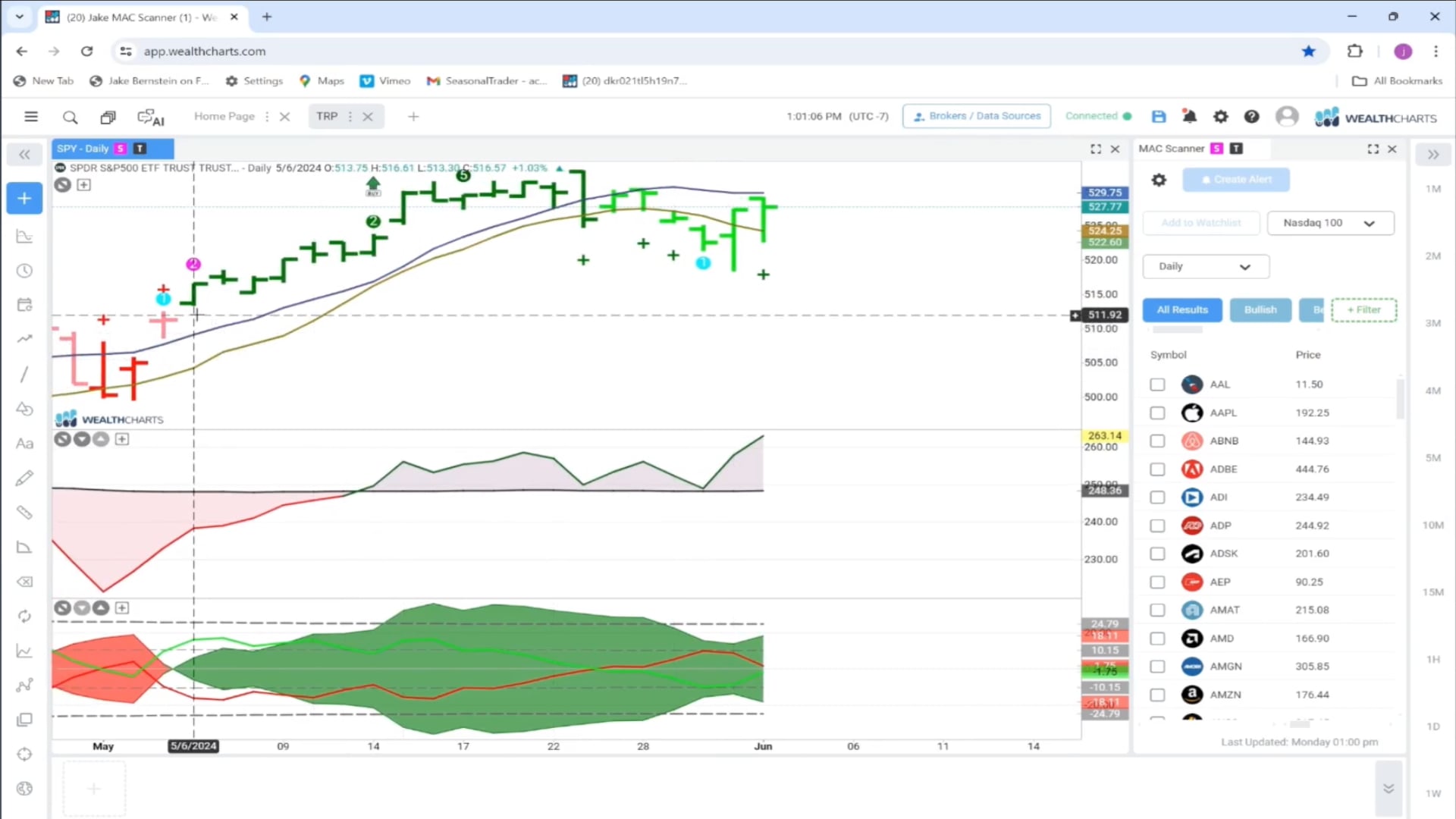The width and height of the screenshot is (1456, 819).
Task: Show All Results filter tab
Action: (1182, 310)
